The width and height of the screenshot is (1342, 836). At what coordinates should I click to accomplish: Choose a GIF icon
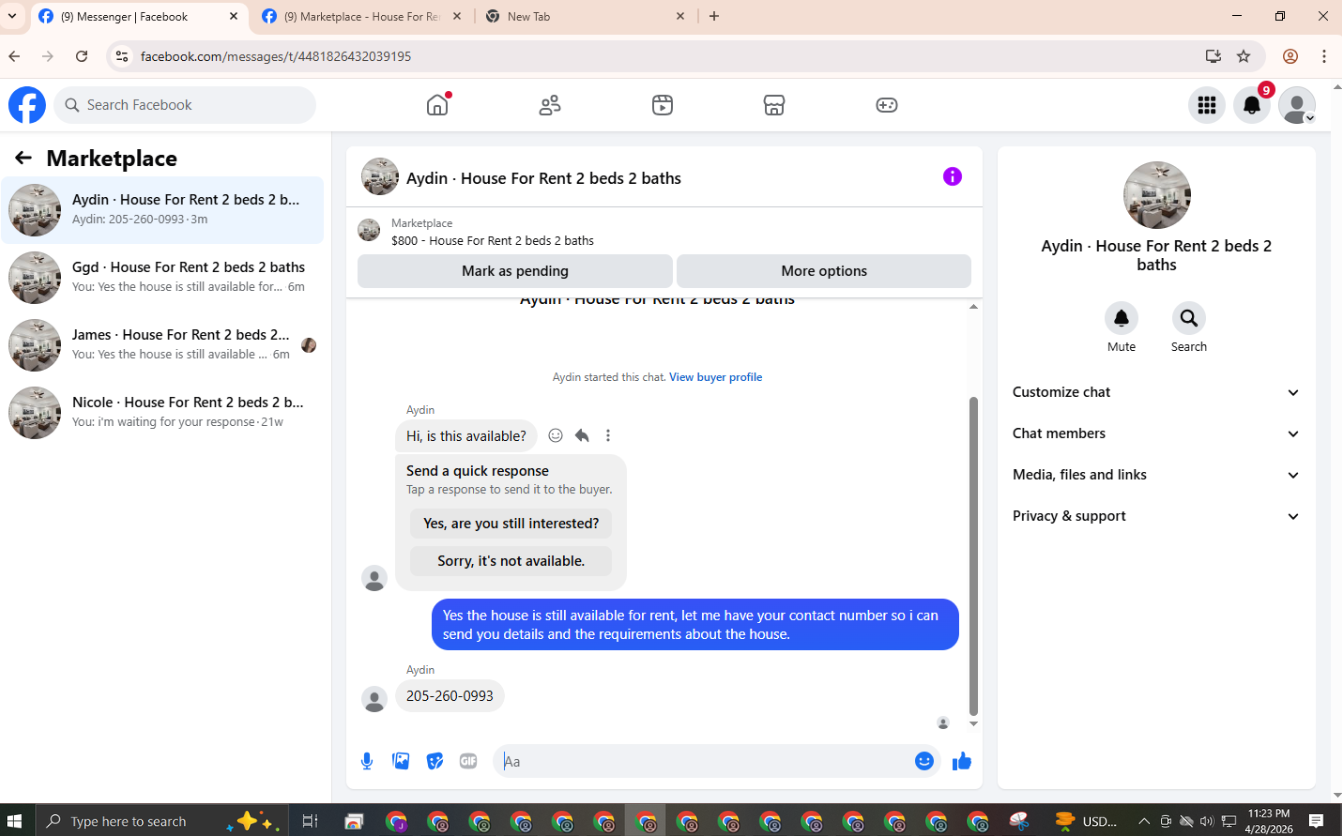(468, 761)
